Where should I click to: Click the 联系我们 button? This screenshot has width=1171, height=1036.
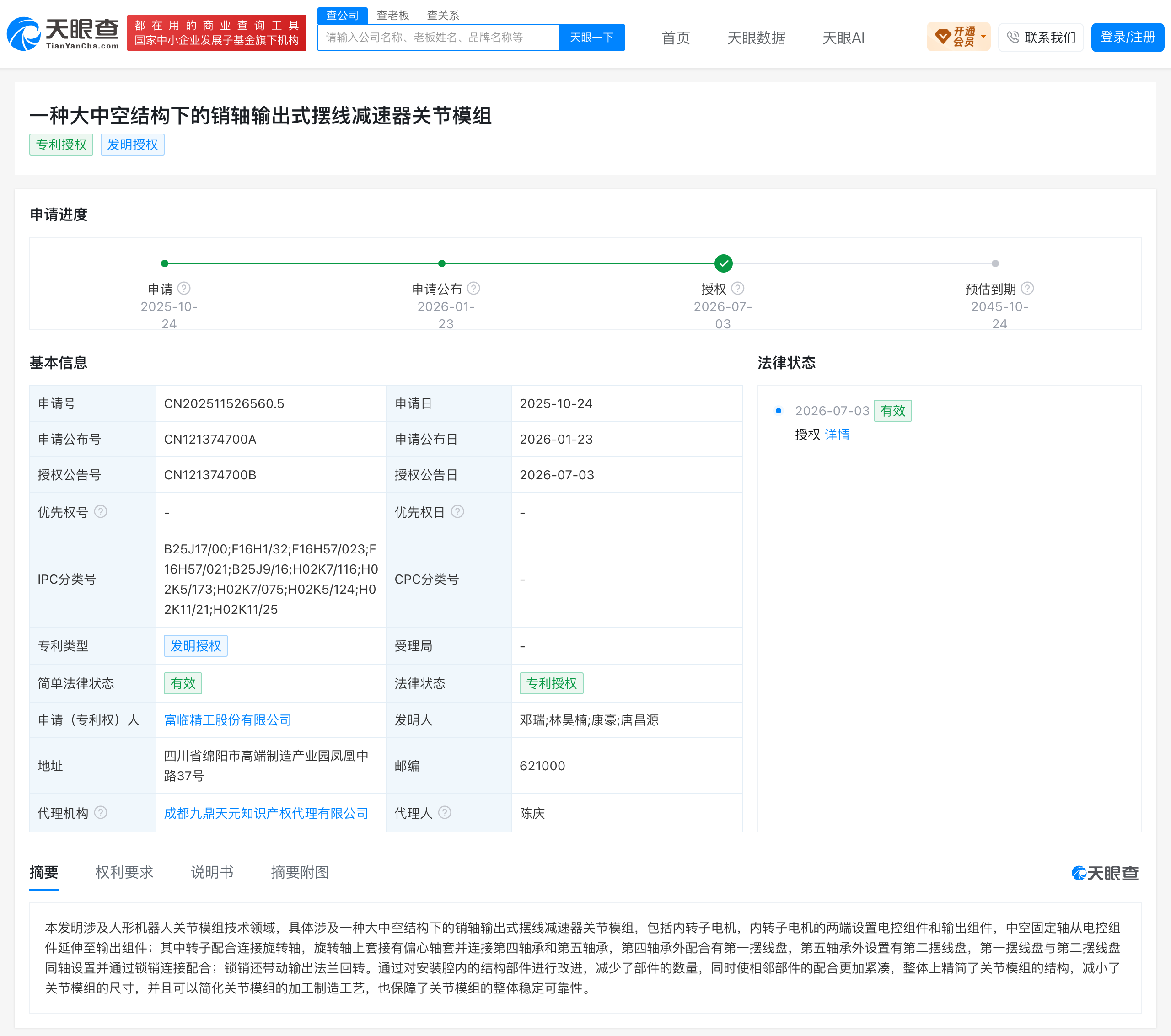[1041, 37]
